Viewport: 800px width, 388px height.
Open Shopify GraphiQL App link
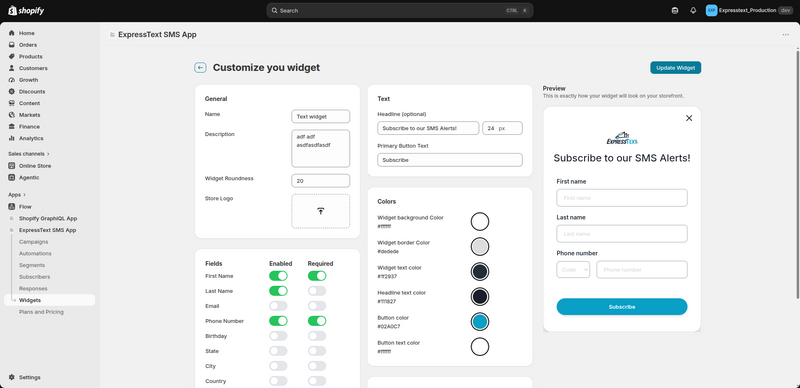point(48,219)
